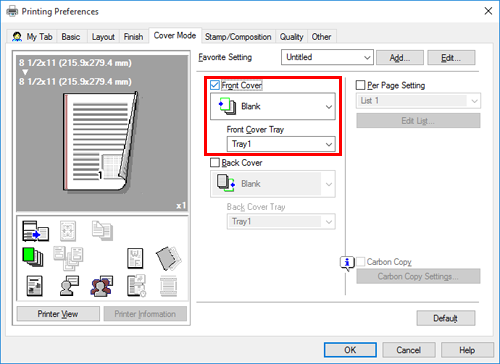This screenshot has width=500, height=364.
Task: Open the Favorite Setting Untitled dropdown
Action: point(327,57)
